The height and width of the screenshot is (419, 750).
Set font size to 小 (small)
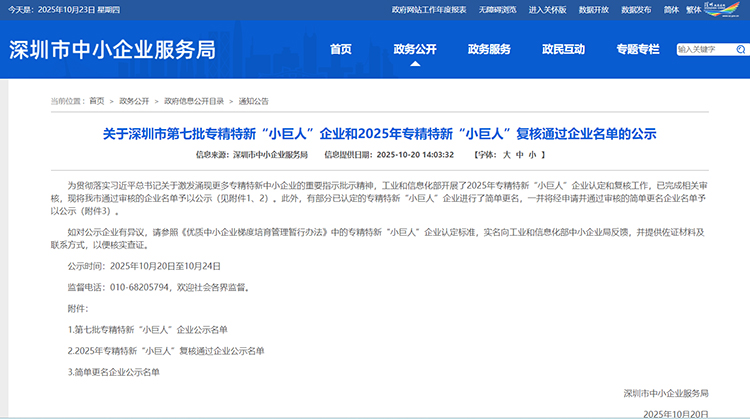533,155
